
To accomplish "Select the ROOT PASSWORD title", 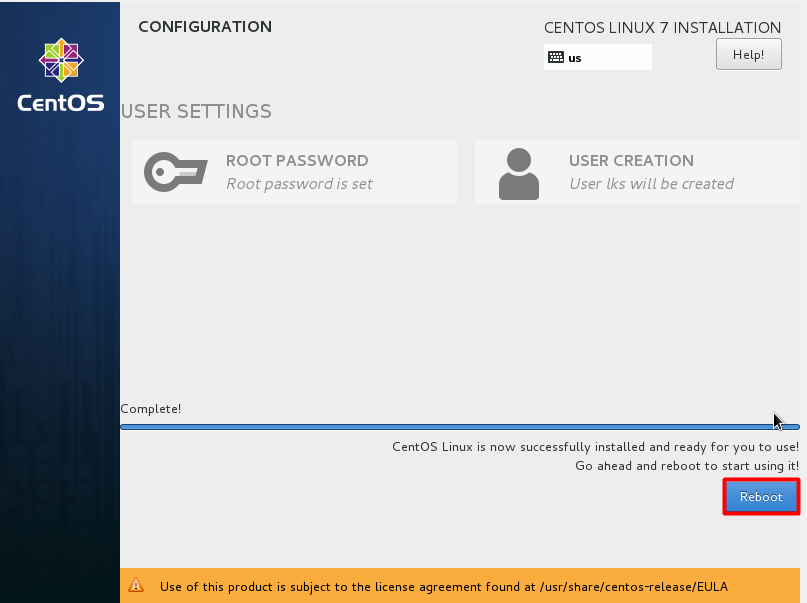I will click(297, 160).
